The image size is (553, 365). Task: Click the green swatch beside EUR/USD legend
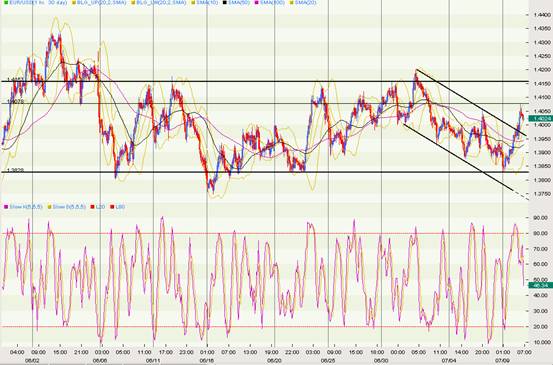pos(5,2)
